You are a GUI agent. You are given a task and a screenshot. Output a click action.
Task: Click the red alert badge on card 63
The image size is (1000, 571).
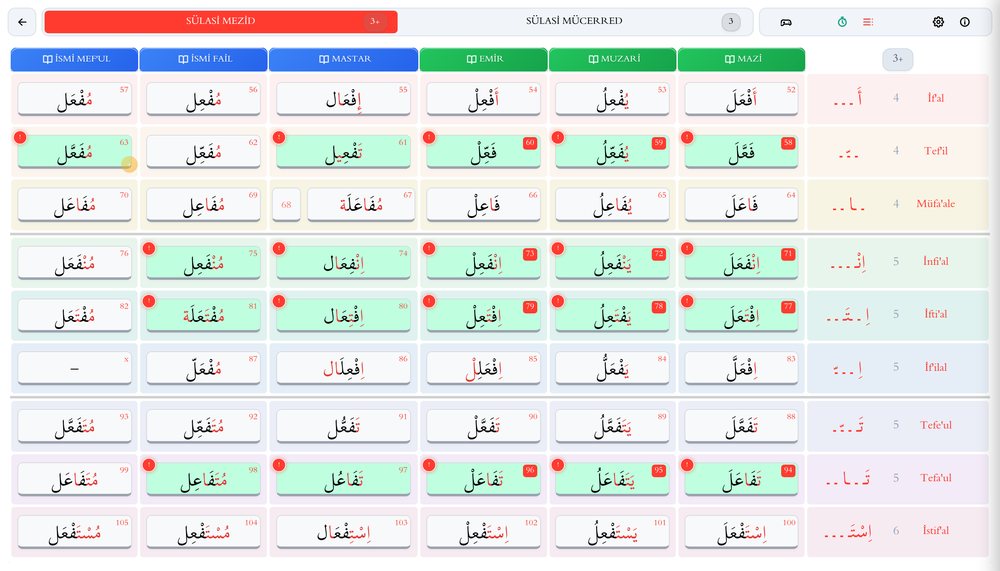point(20,137)
